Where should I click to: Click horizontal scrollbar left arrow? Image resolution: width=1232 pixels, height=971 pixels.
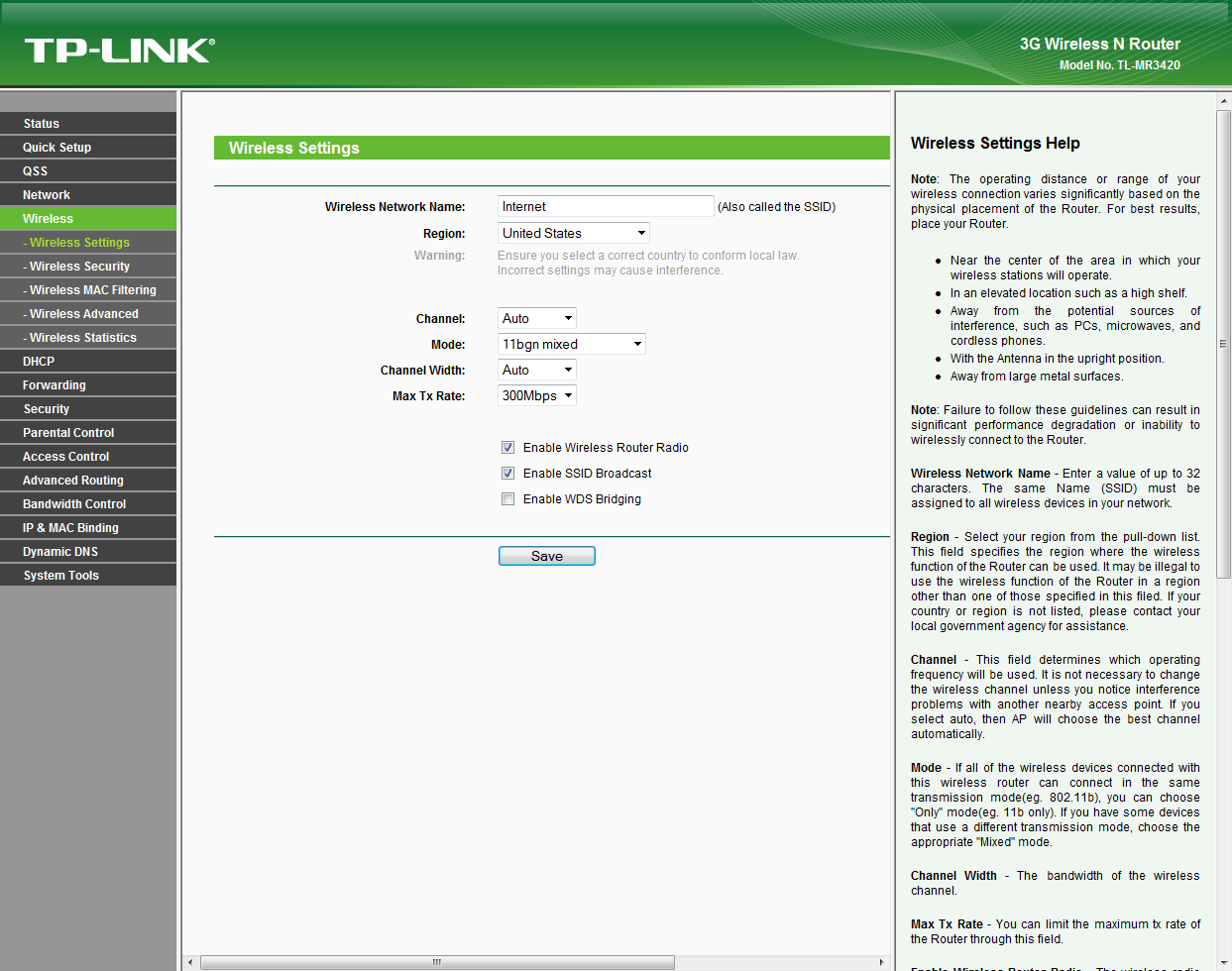click(x=191, y=962)
